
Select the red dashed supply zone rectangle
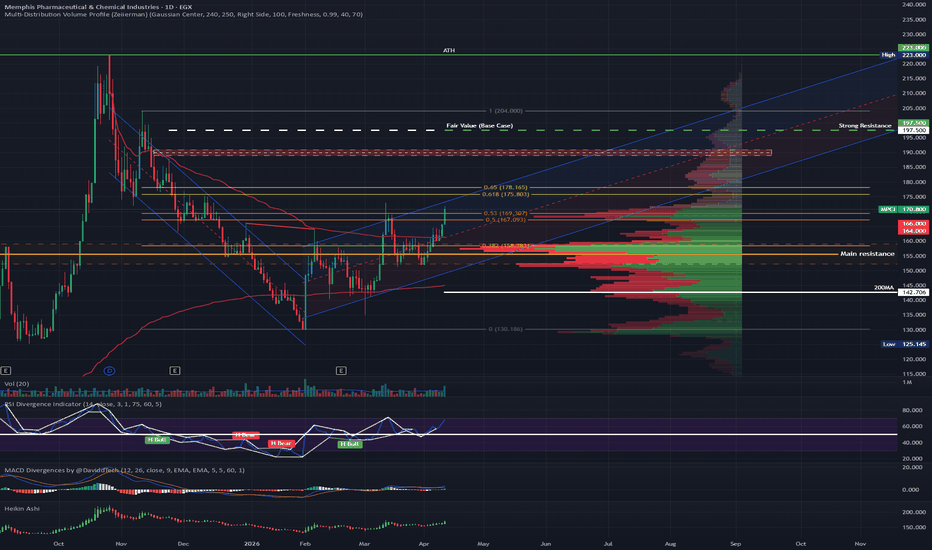coord(462,153)
